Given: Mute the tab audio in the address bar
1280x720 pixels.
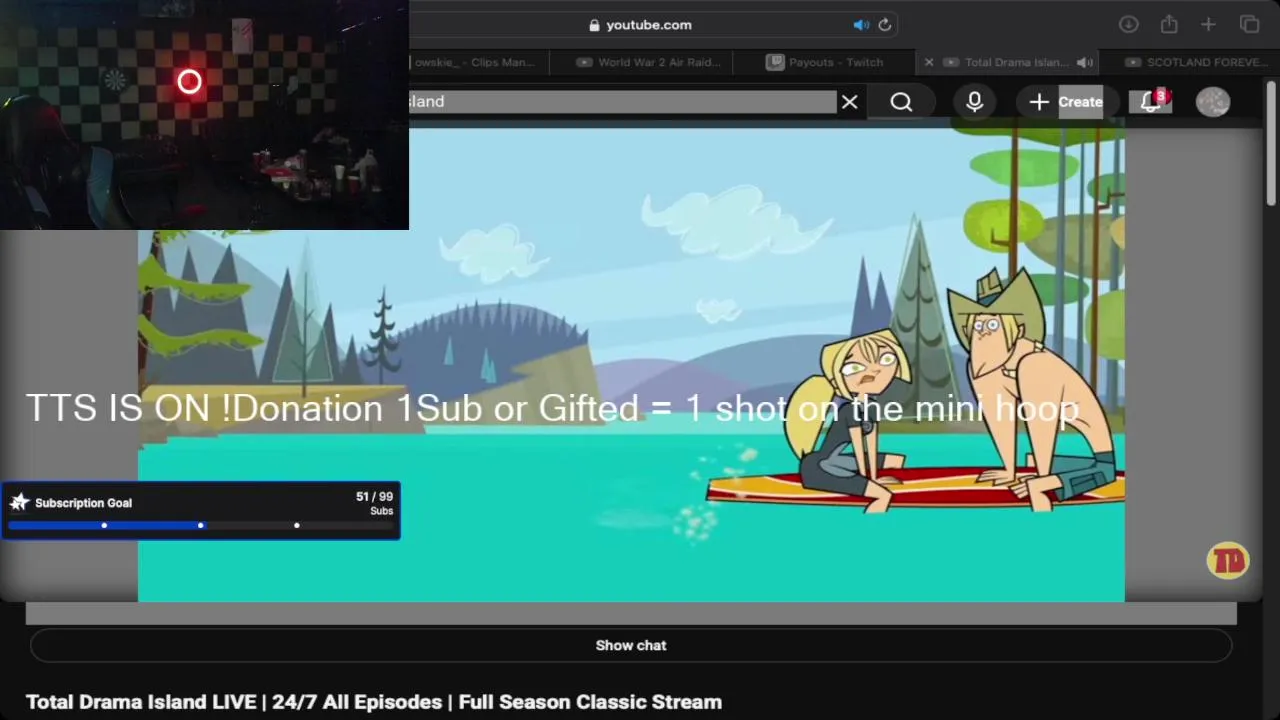Looking at the screenshot, I should tap(861, 25).
